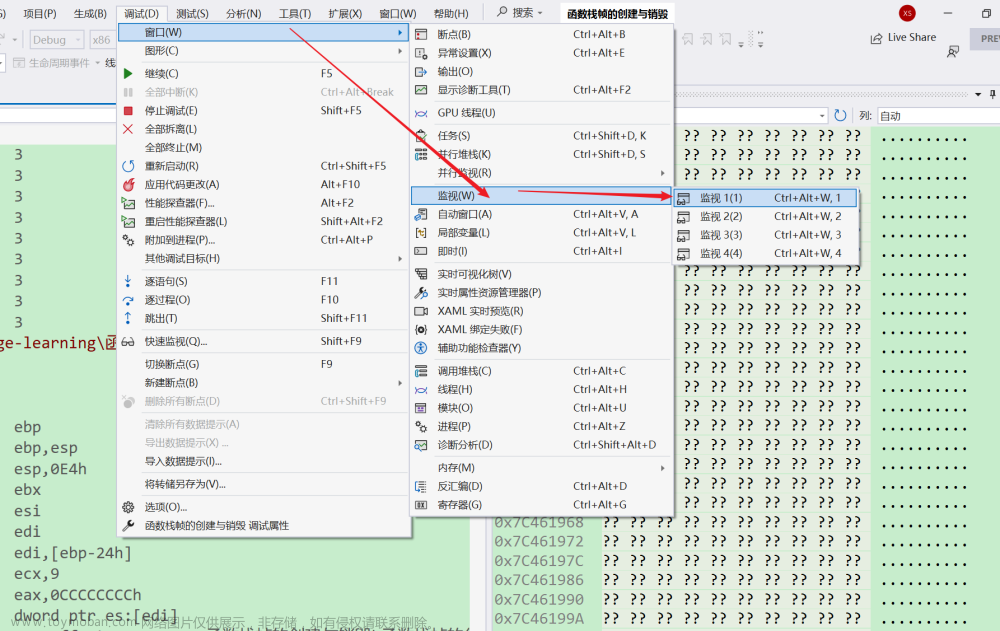1000x631 pixels.
Task: Open the Debug (调试) menu
Action: [x=142, y=13]
